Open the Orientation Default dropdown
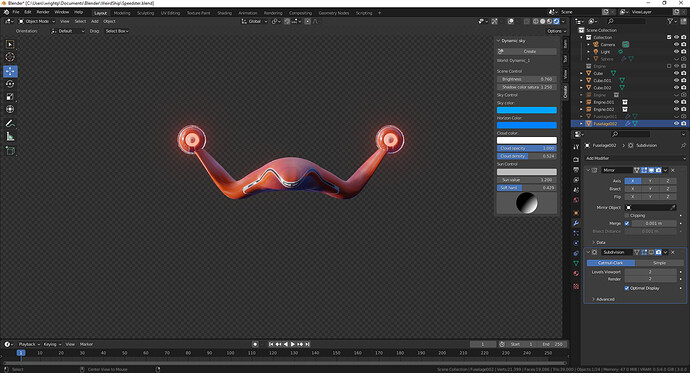The width and height of the screenshot is (690, 373). (x=68, y=31)
